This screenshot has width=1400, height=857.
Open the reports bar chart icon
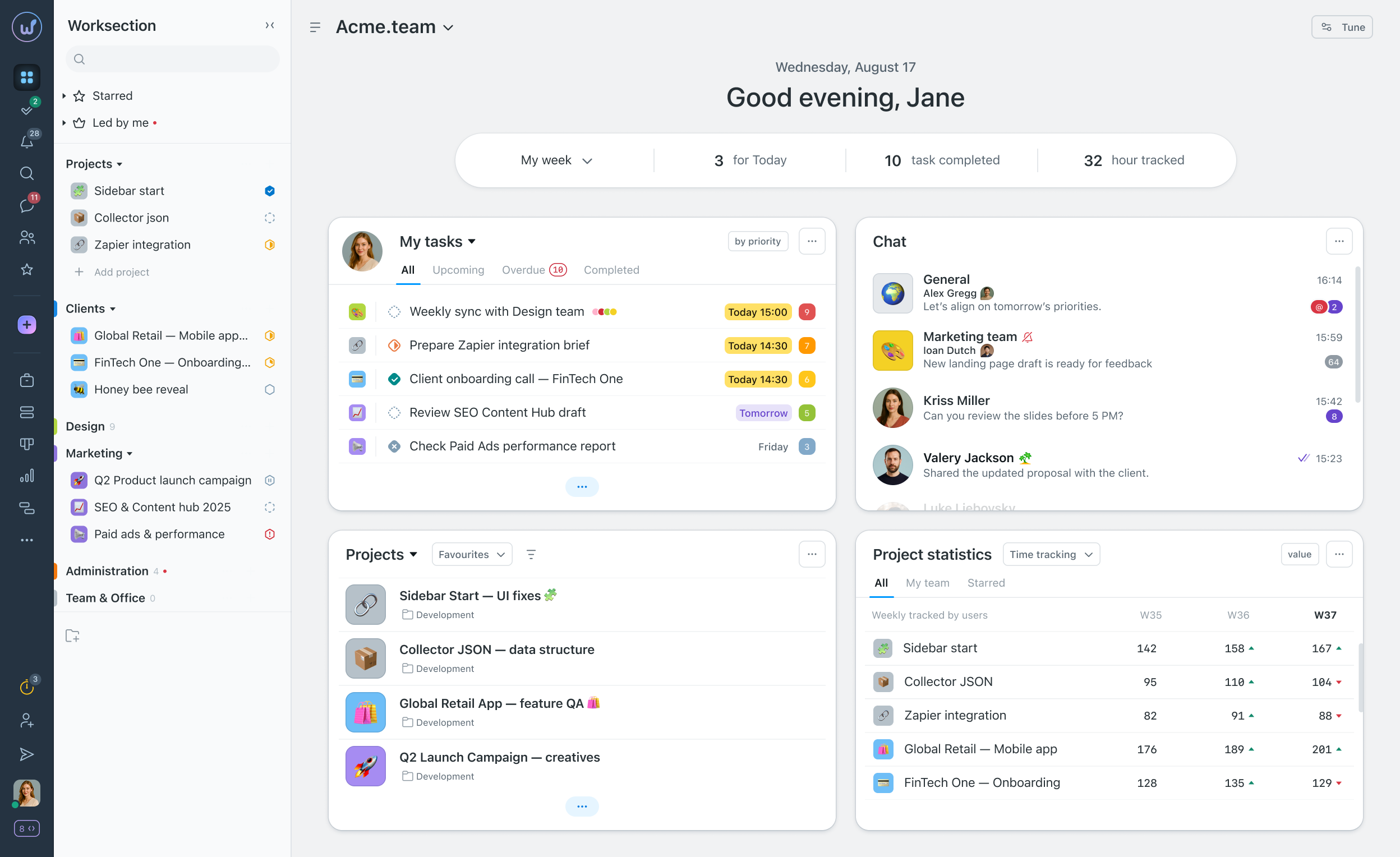point(27,476)
